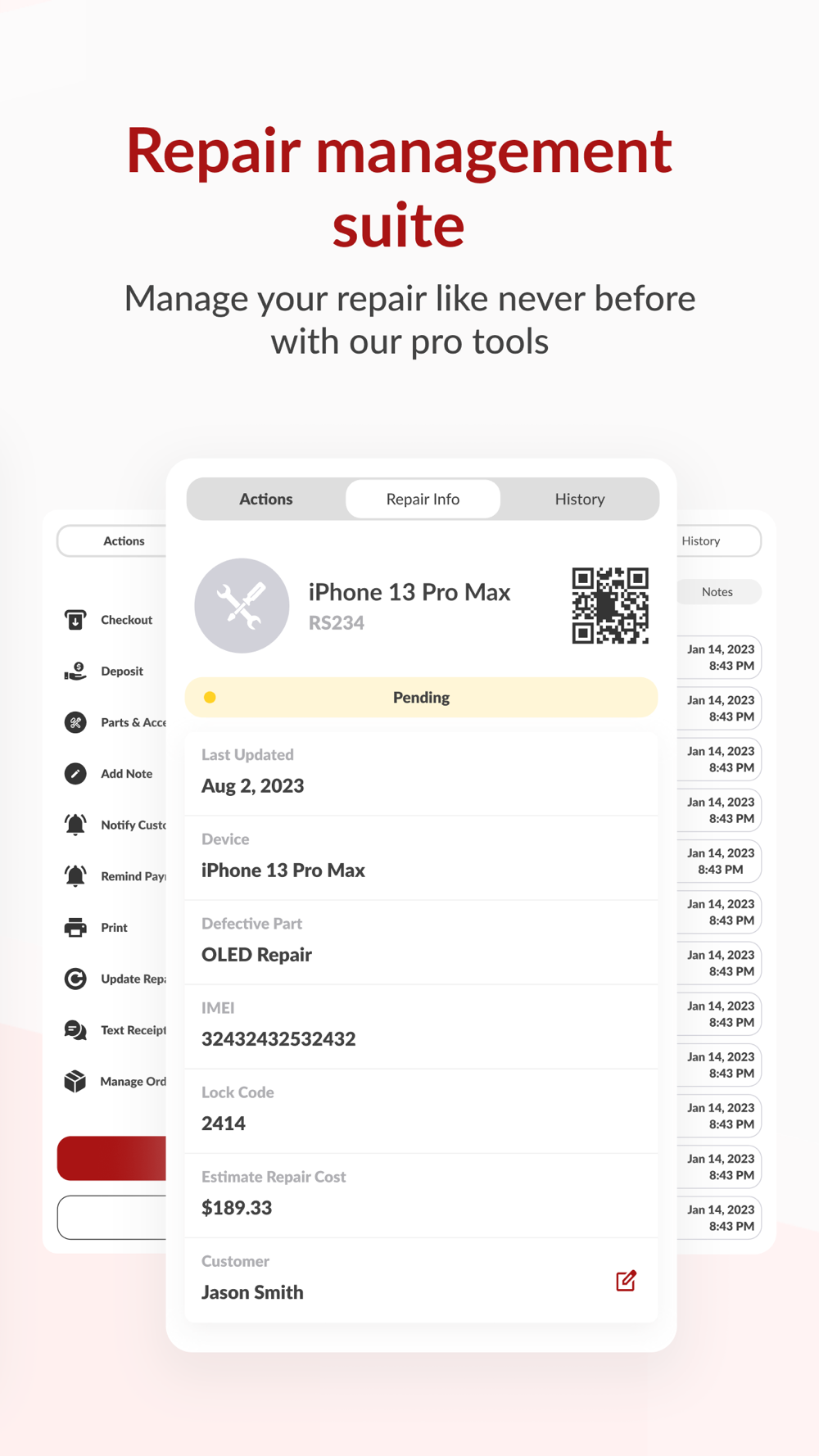Select History tab in right background panel
The image size is (819, 1456).
coord(718,540)
